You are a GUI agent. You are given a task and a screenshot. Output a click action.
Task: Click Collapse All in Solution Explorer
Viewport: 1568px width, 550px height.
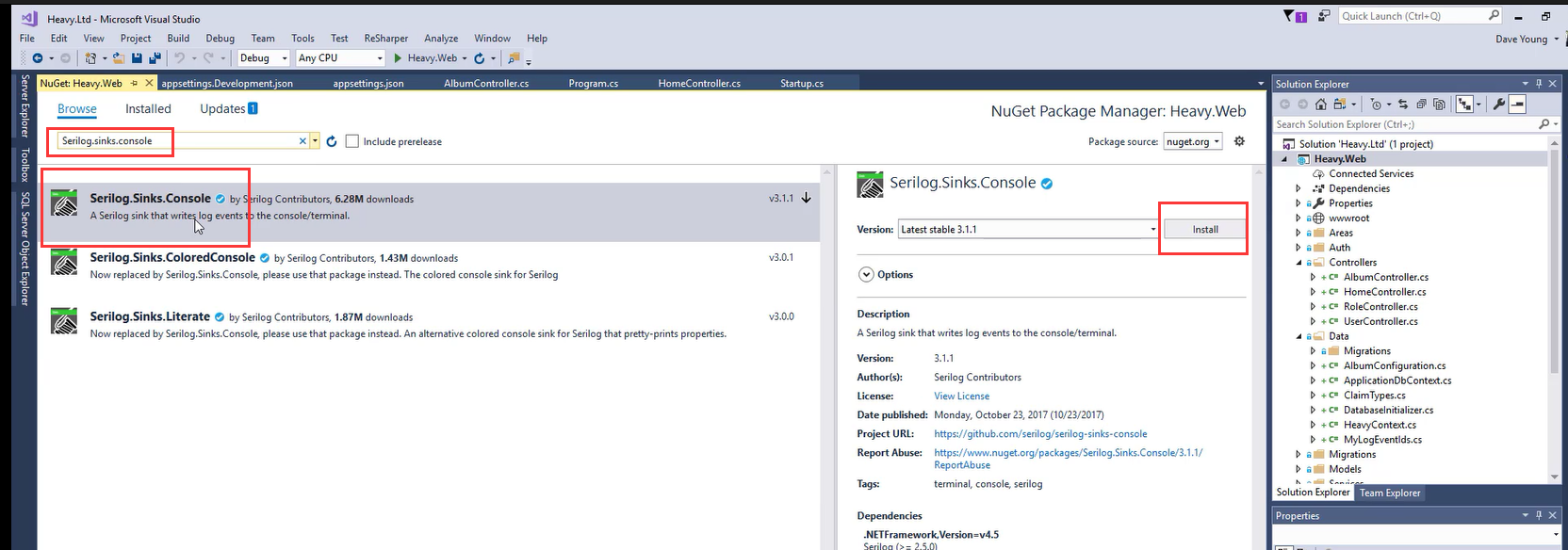[x=1421, y=105]
